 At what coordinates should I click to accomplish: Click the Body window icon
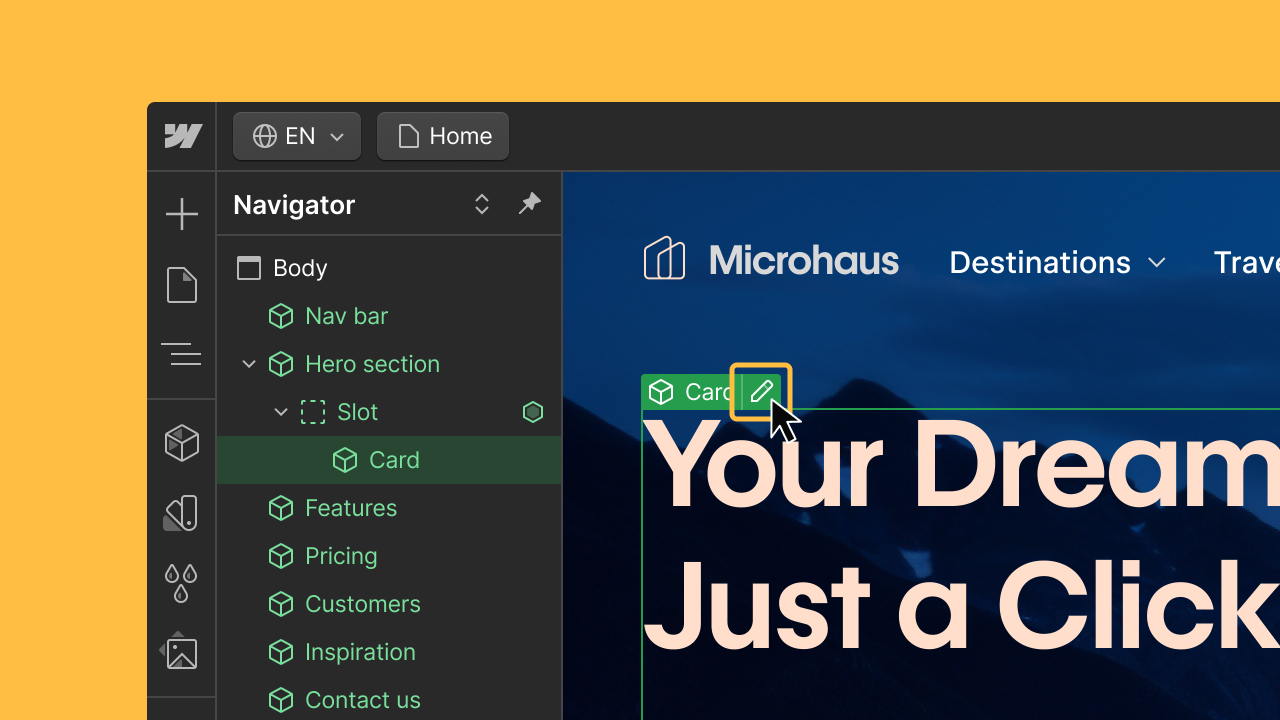[249, 268]
